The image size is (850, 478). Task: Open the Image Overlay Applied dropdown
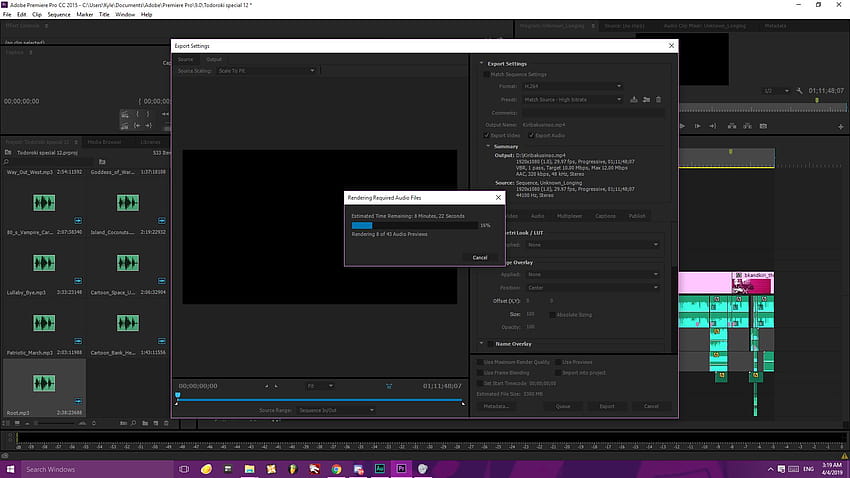(x=593, y=274)
